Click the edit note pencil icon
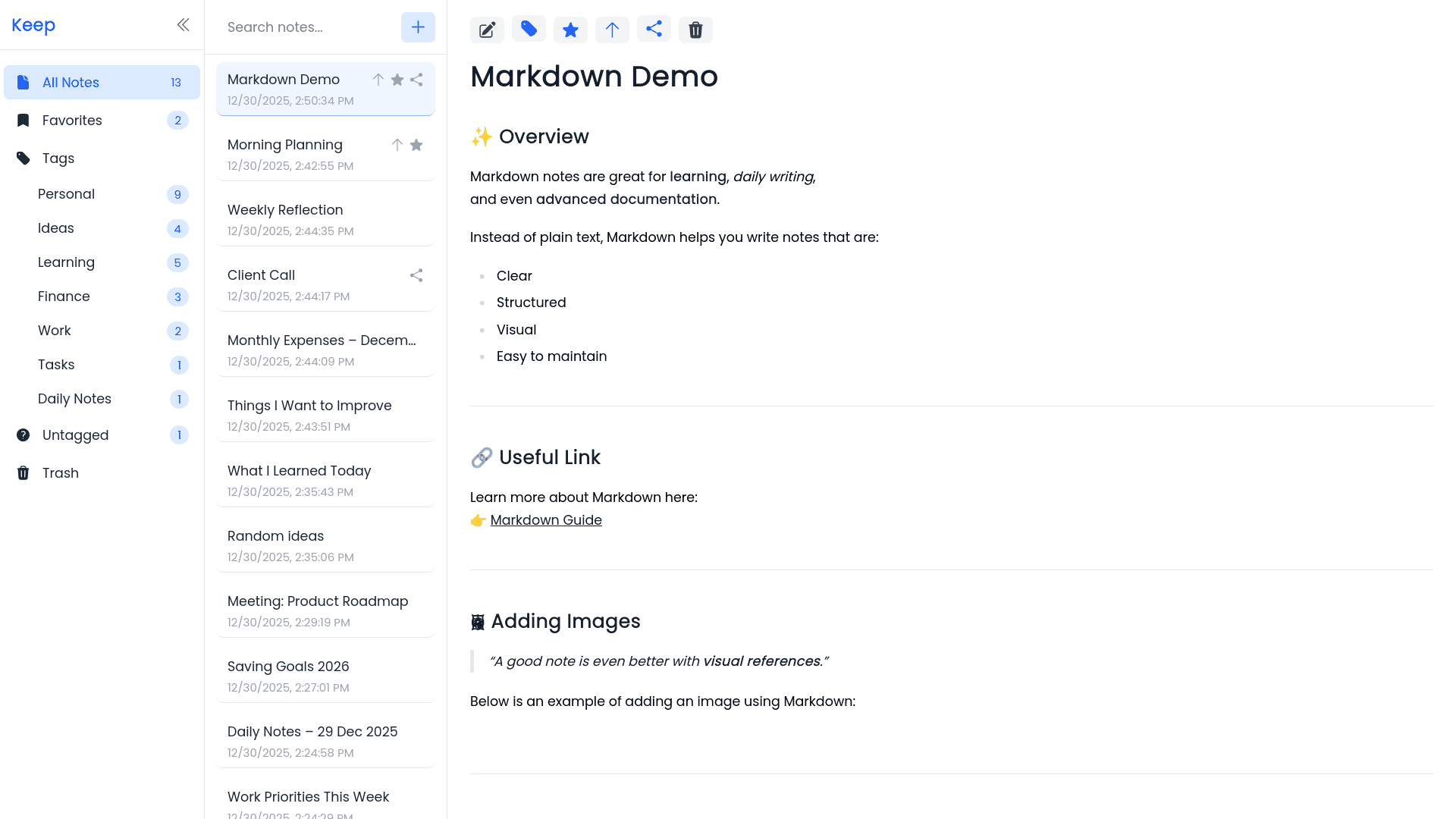The height and width of the screenshot is (819, 1456). (x=487, y=30)
